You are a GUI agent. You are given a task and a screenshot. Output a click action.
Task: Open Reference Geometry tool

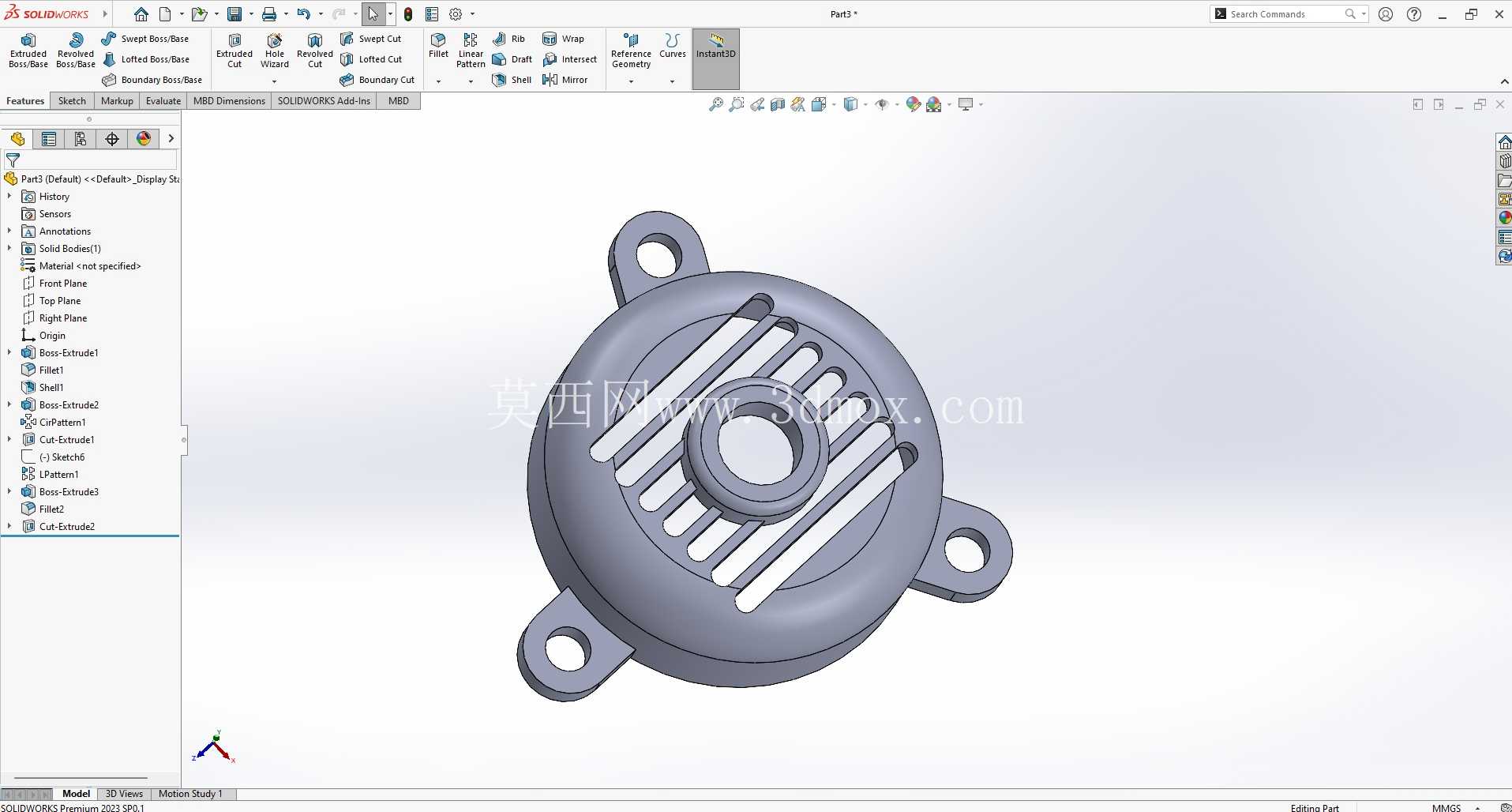[x=631, y=51]
